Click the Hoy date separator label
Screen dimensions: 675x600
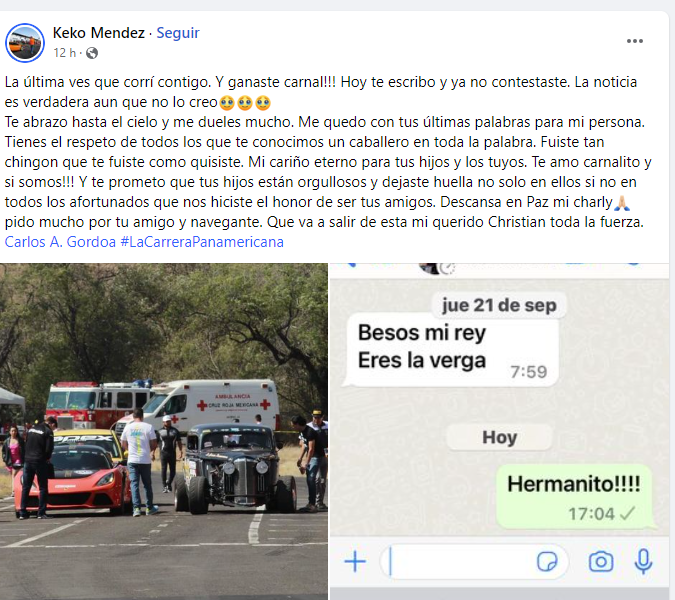coord(499,437)
